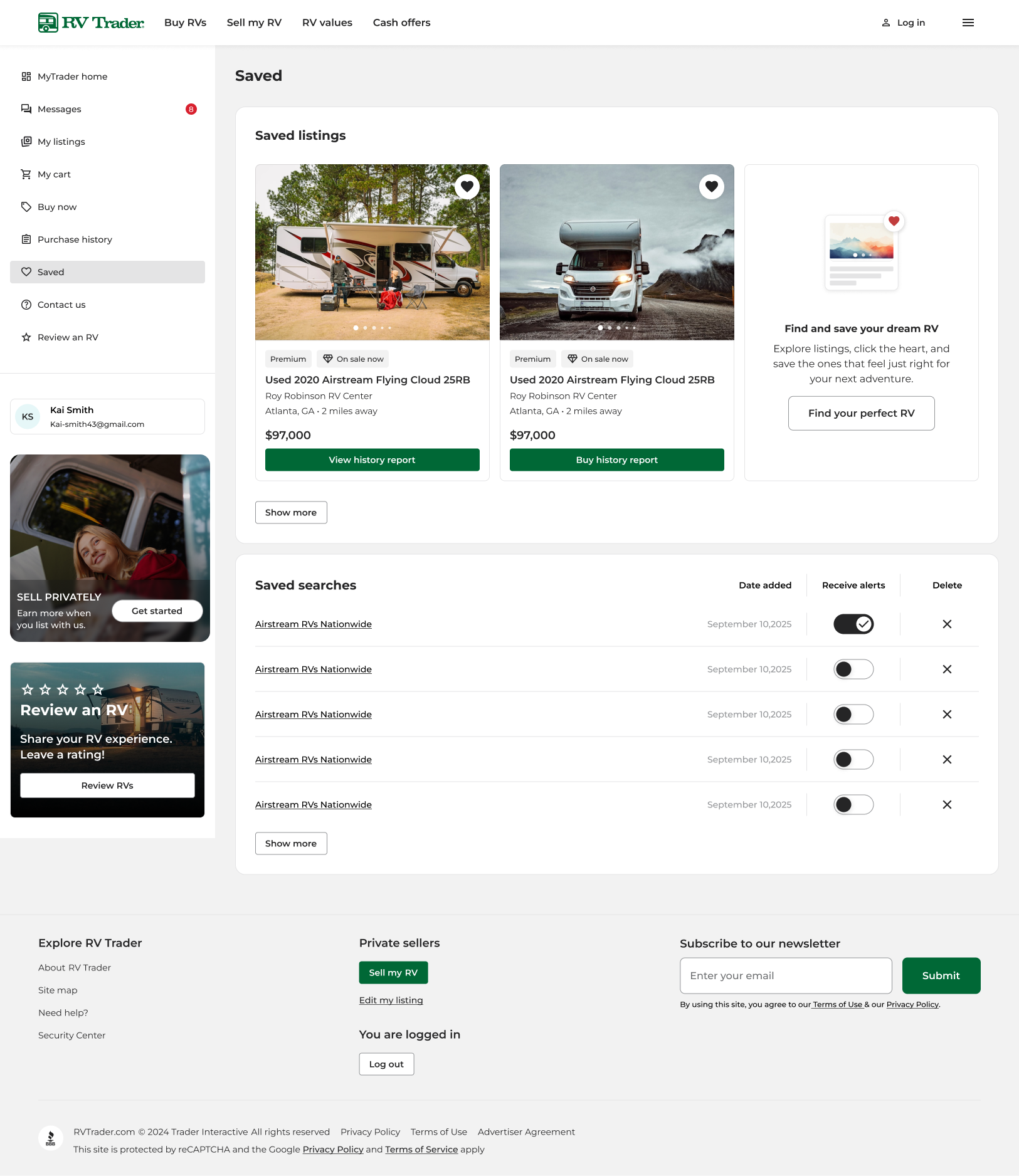The image size is (1019, 1176).
Task: Click Kai Smith account card
Action: point(107,417)
